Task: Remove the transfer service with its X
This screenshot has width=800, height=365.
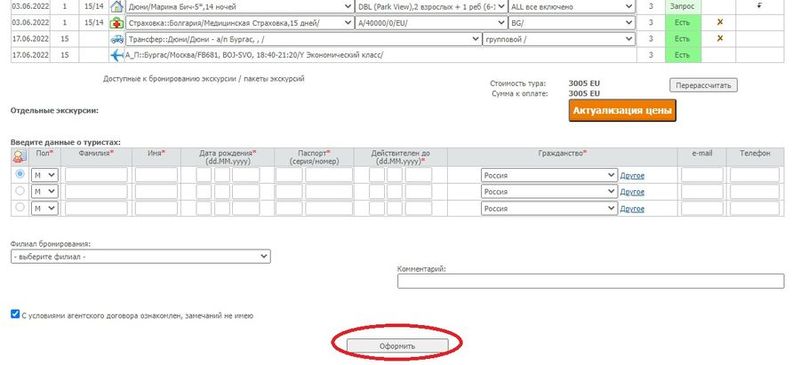Action: pyautogui.click(x=720, y=38)
